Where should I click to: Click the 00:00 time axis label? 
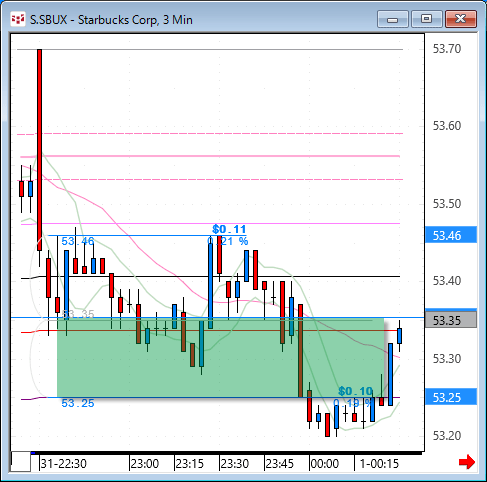(x=325, y=463)
